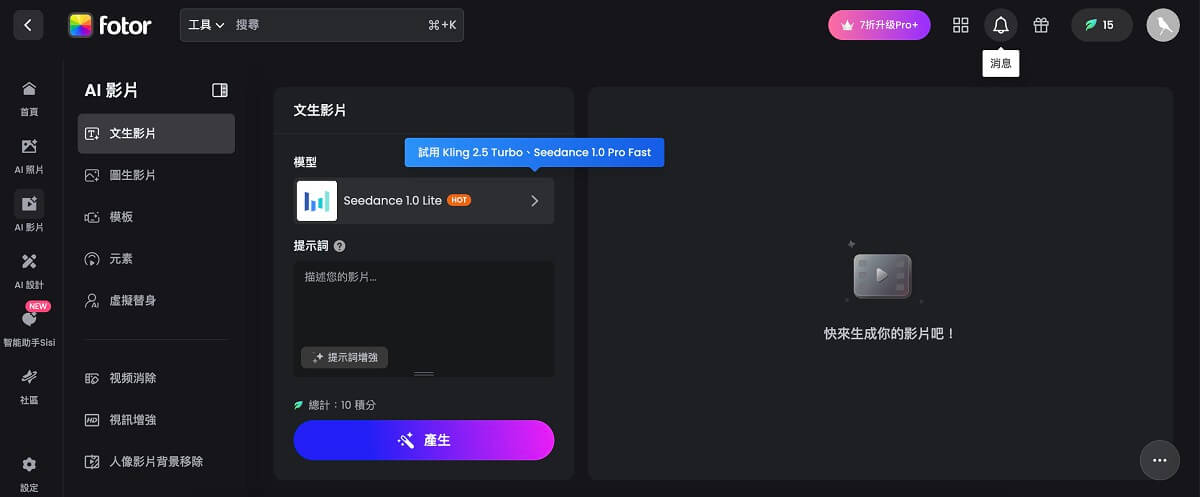This screenshot has width=1200, height=497.
Task: Click the NEW badge above Sisi
Action: [x=38, y=306]
